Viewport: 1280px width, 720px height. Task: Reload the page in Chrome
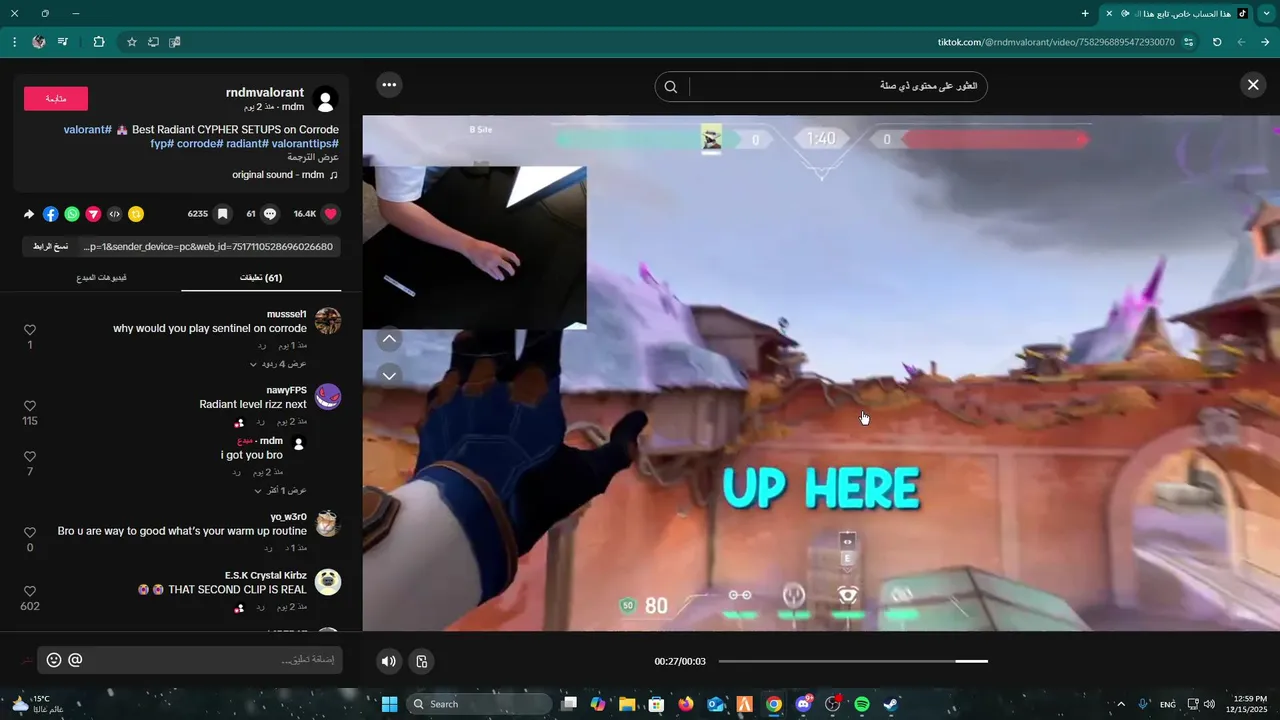pos(1217,42)
